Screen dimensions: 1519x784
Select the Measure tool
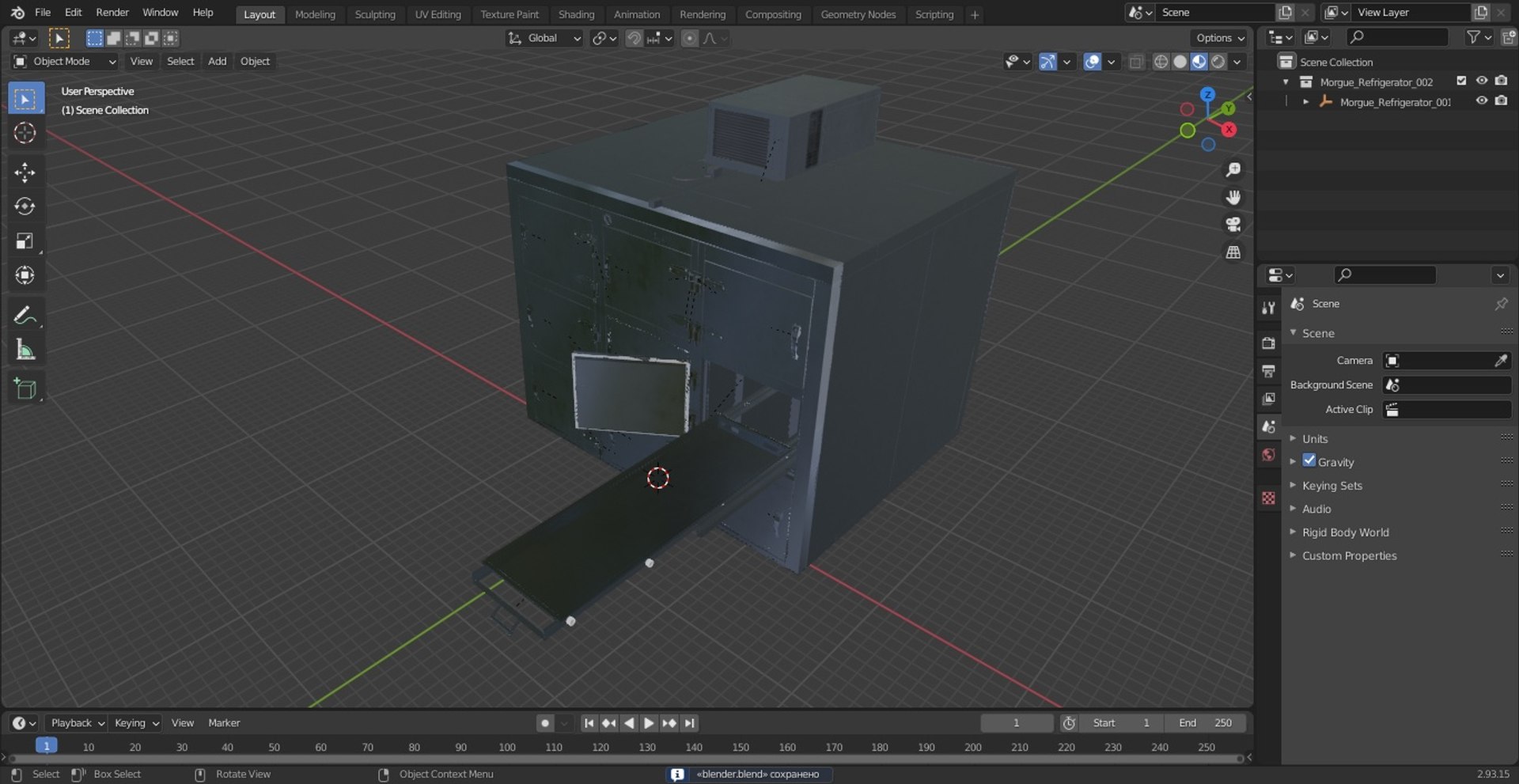point(26,349)
